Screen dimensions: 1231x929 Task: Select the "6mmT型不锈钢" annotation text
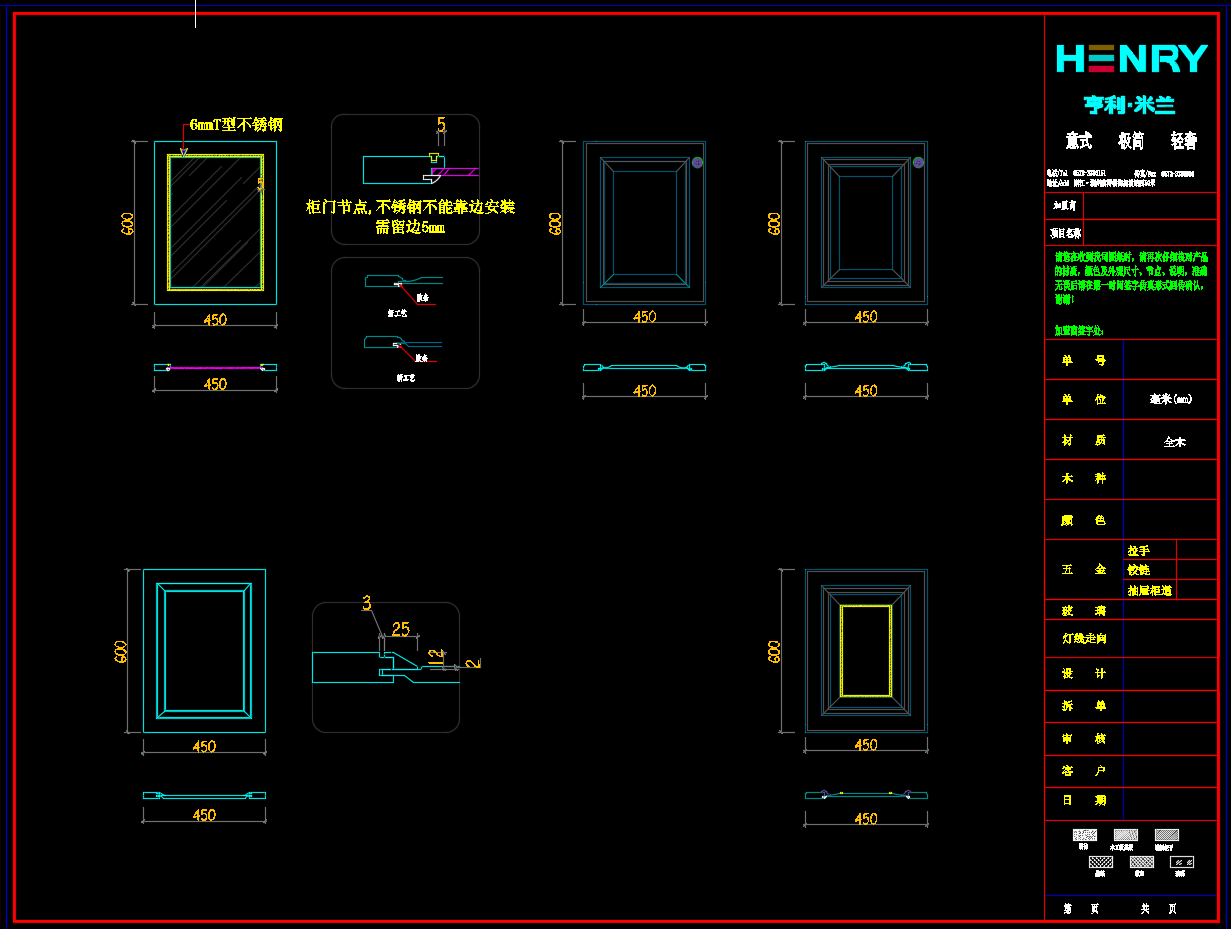[x=236, y=125]
